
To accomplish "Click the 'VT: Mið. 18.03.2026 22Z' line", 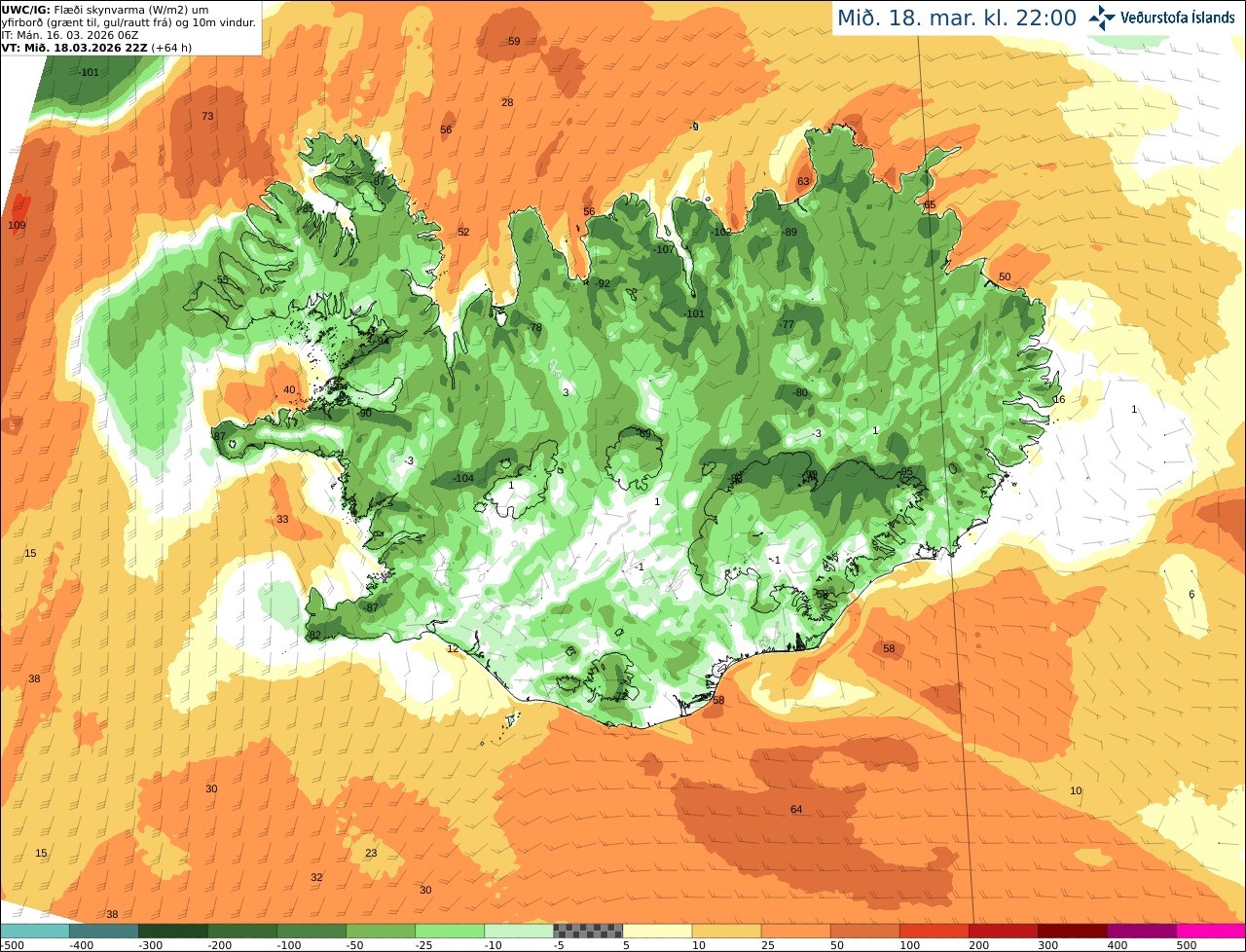I will (x=96, y=47).
